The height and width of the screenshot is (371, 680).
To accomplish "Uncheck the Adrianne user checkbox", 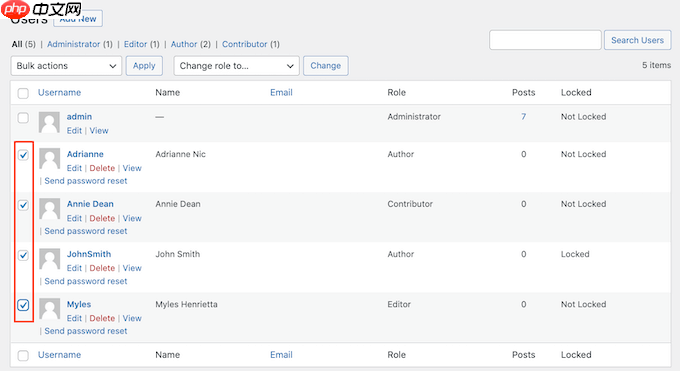I will coord(23,155).
